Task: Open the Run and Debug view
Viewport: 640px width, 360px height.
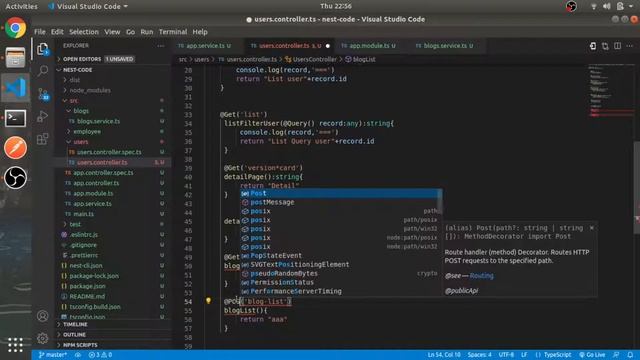Action: [x=43, y=116]
